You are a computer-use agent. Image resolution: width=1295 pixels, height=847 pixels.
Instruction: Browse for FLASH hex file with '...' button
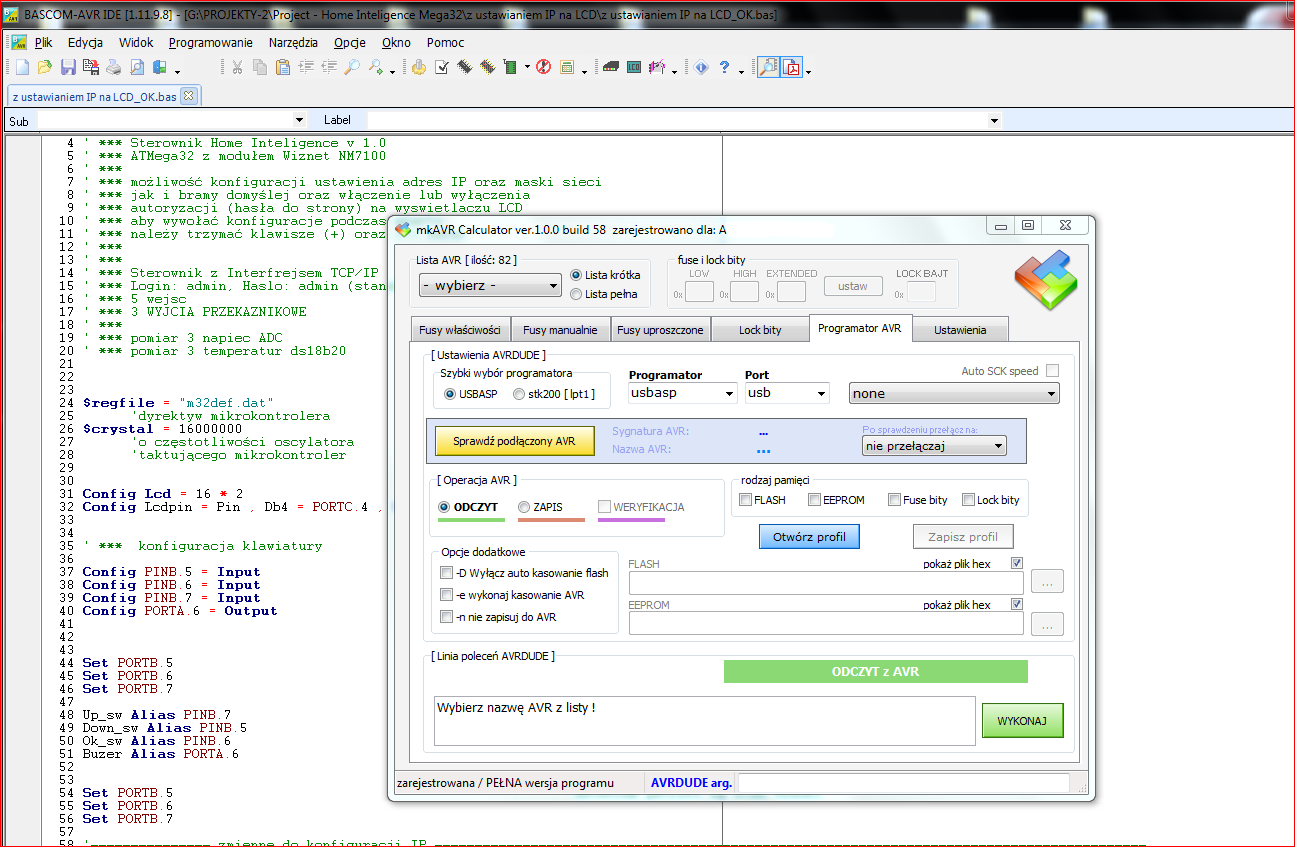pyautogui.click(x=1047, y=582)
